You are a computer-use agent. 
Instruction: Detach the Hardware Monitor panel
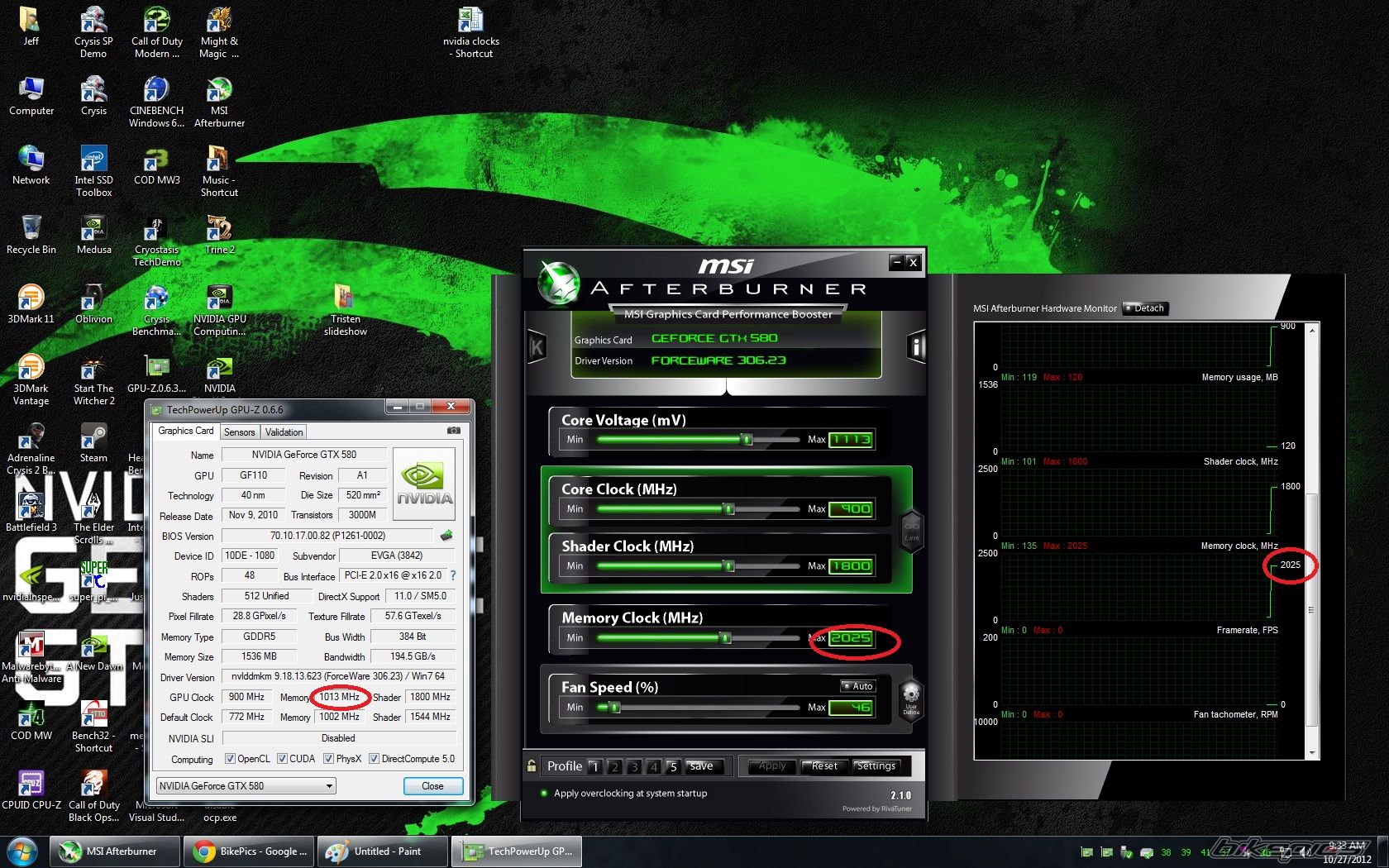tap(1144, 308)
